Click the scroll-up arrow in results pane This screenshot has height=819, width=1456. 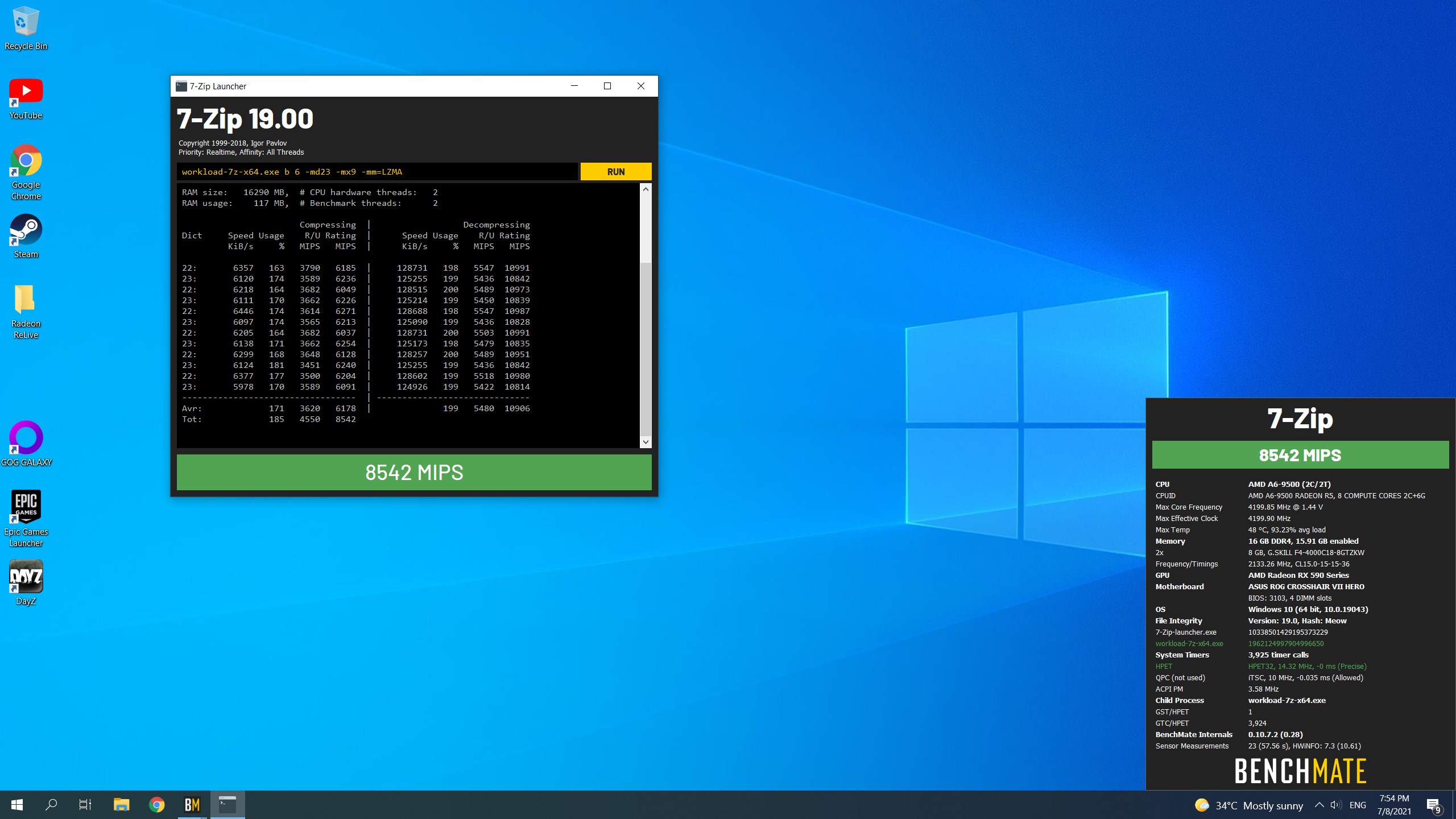click(646, 189)
